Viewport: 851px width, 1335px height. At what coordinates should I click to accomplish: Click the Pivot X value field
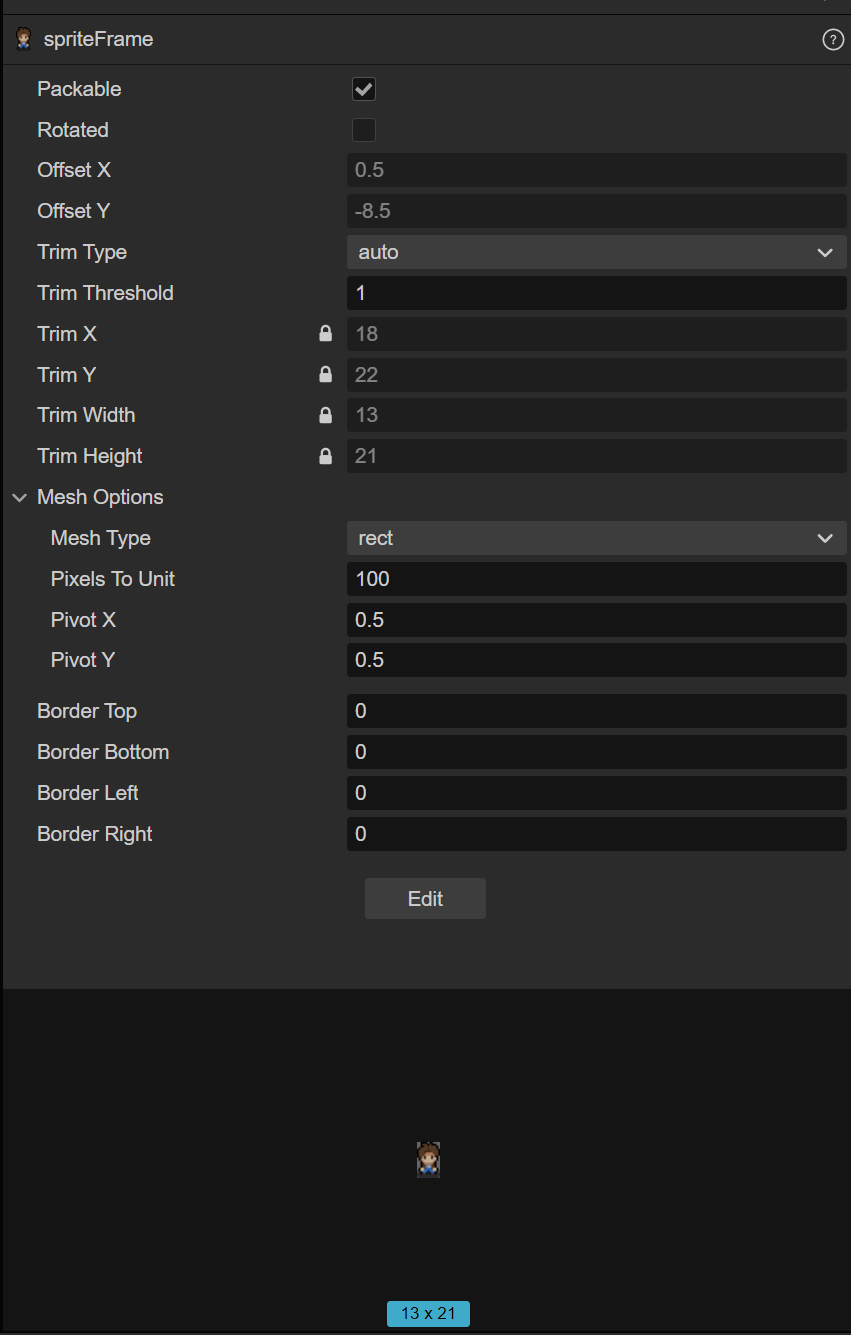(596, 620)
